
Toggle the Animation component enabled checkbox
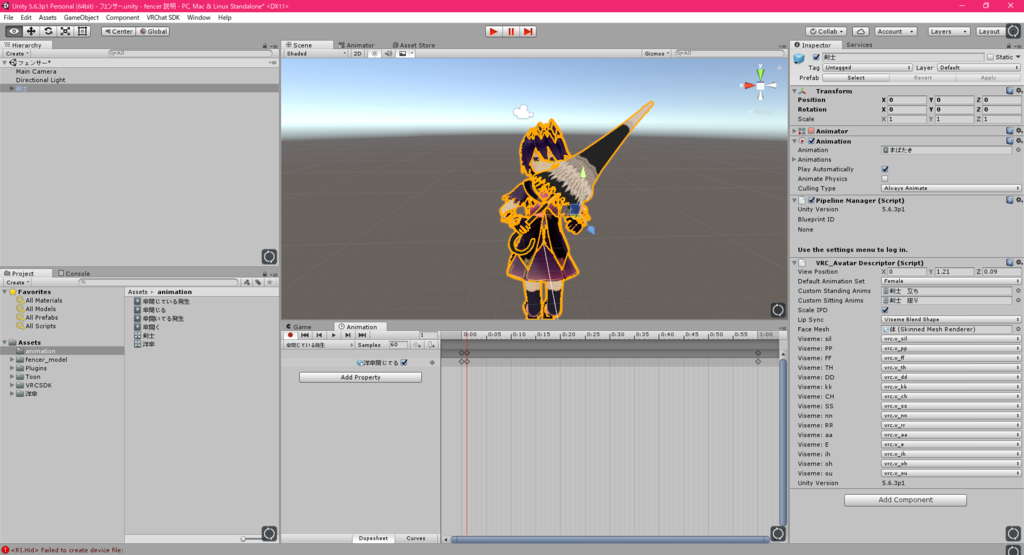click(811, 141)
